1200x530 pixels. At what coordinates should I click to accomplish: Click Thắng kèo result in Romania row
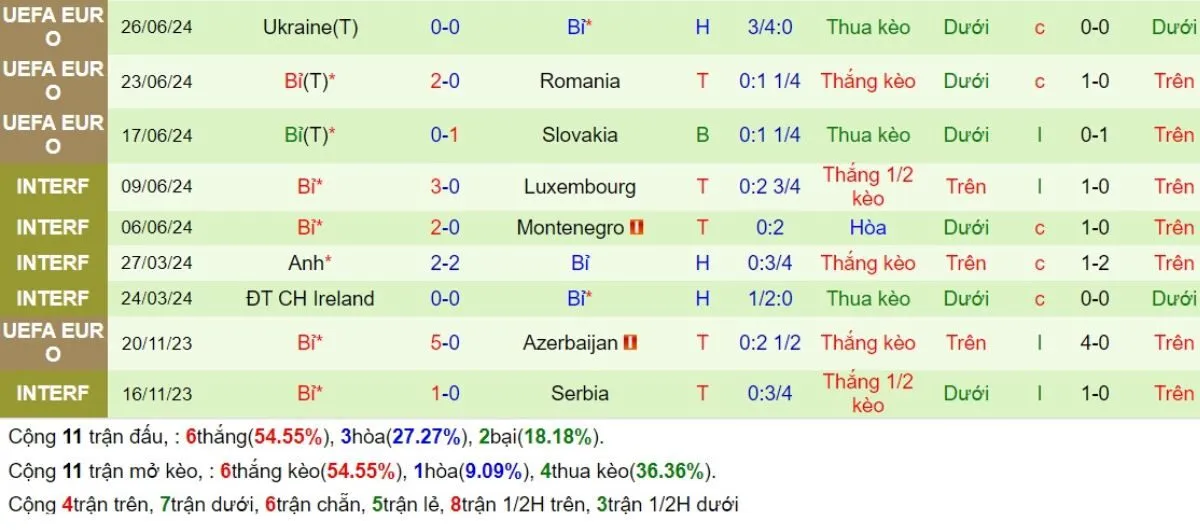pyautogui.click(x=868, y=81)
